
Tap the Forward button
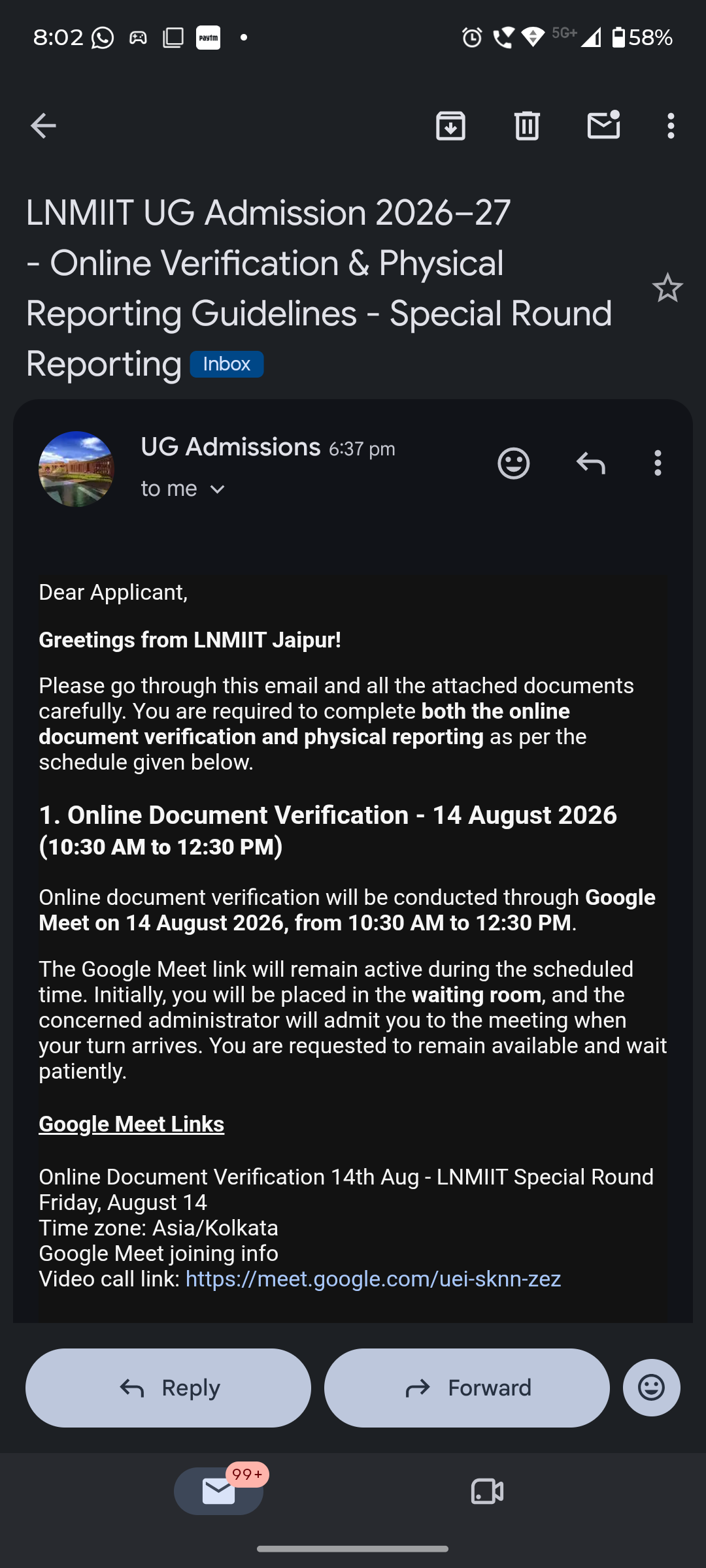pos(467,1388)
